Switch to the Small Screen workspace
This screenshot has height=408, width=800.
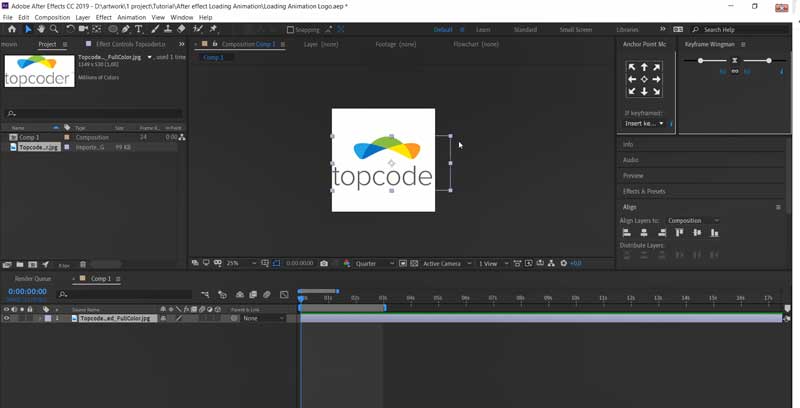click(x=576, y=30)
